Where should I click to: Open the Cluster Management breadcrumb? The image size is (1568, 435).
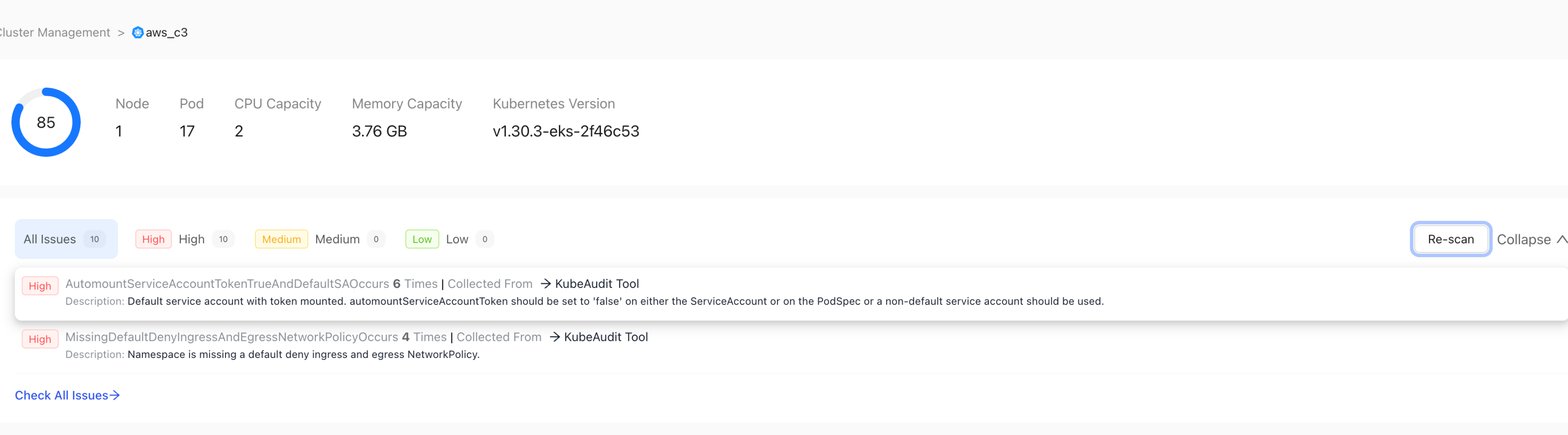point(55,32)
